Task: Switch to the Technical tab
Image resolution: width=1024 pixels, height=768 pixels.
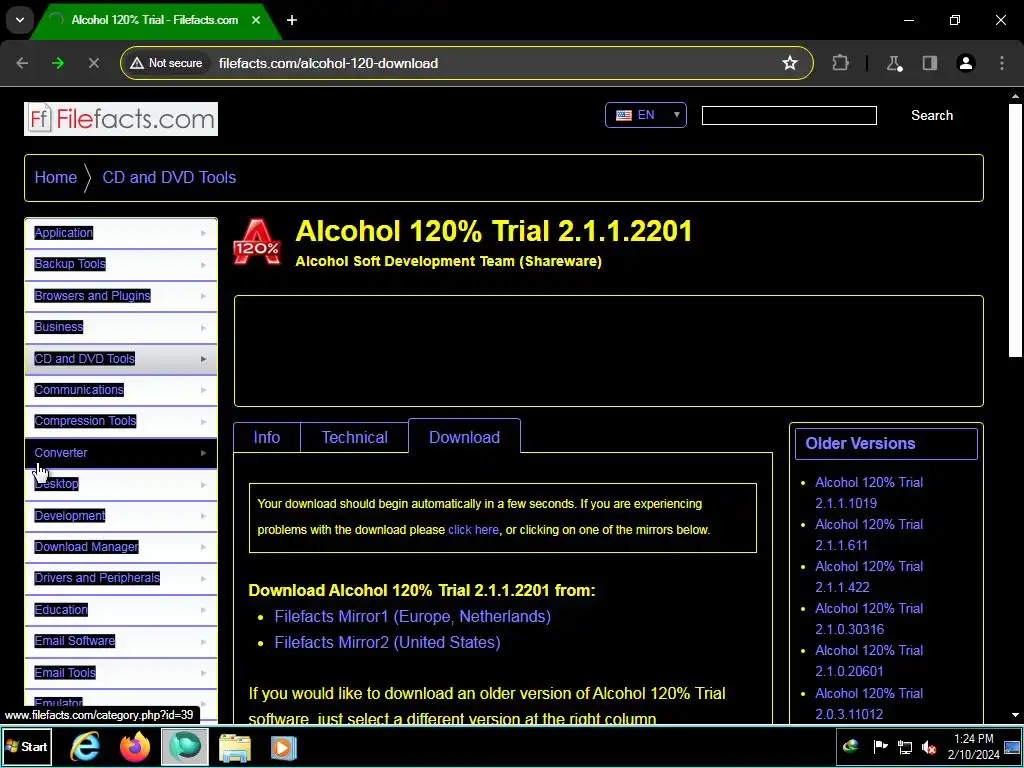Action: [355, 438]
